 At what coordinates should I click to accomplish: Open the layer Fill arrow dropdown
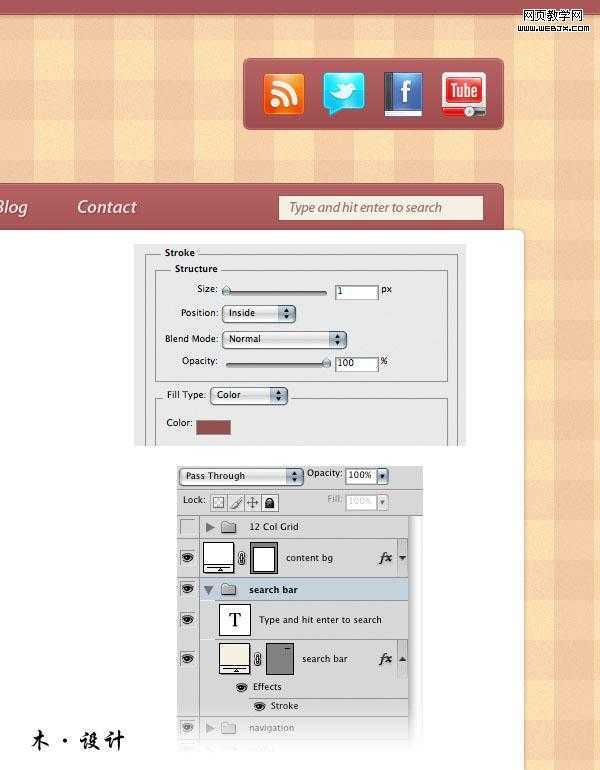[x=382, y=502]
